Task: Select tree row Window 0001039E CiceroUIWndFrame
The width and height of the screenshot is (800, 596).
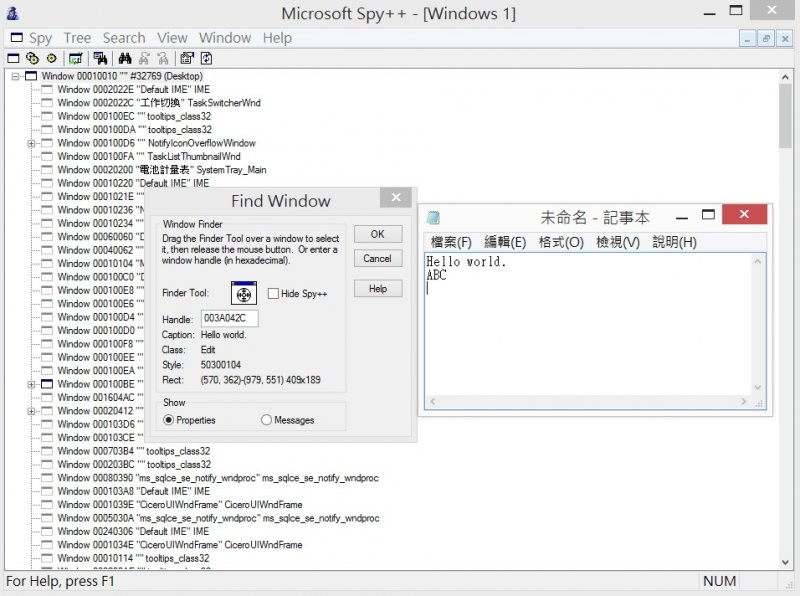Action: click(x=180, y=505)
